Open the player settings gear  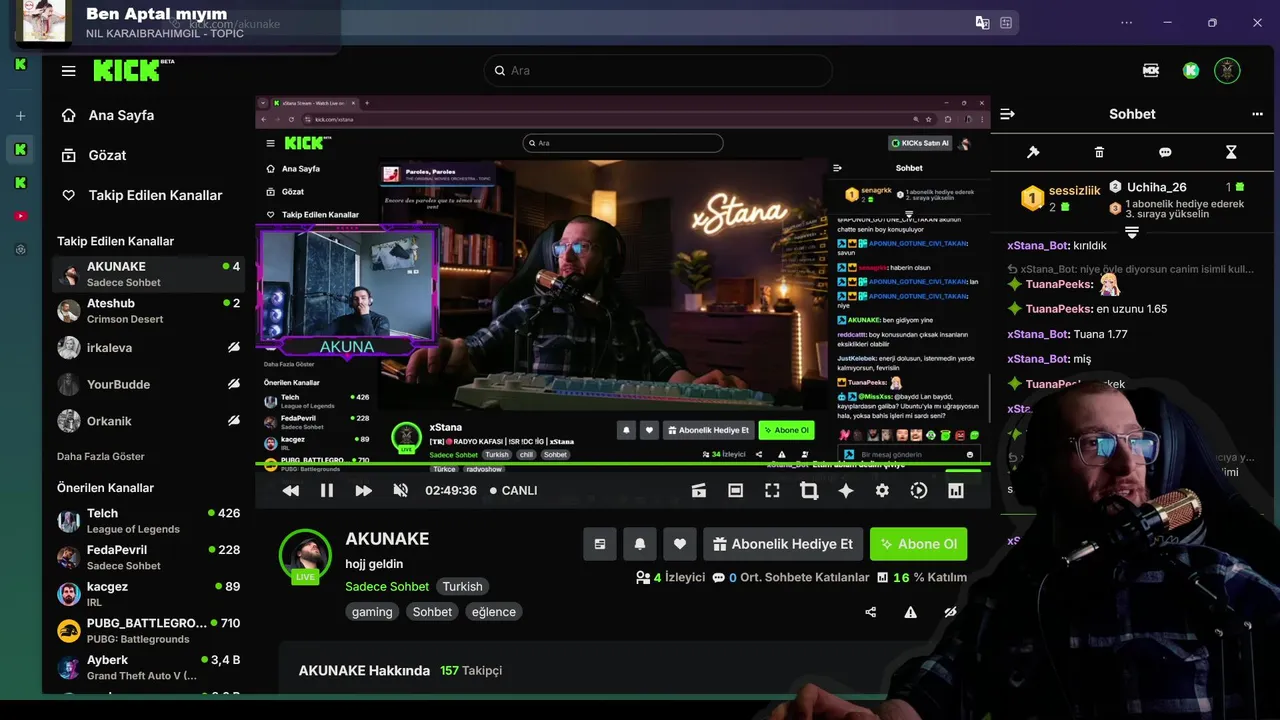point(882,491)
